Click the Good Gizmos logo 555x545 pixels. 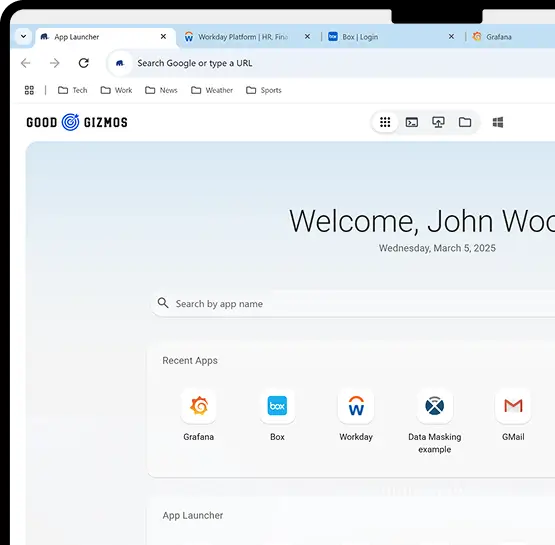pyautogui.click(x=77, y=122)
